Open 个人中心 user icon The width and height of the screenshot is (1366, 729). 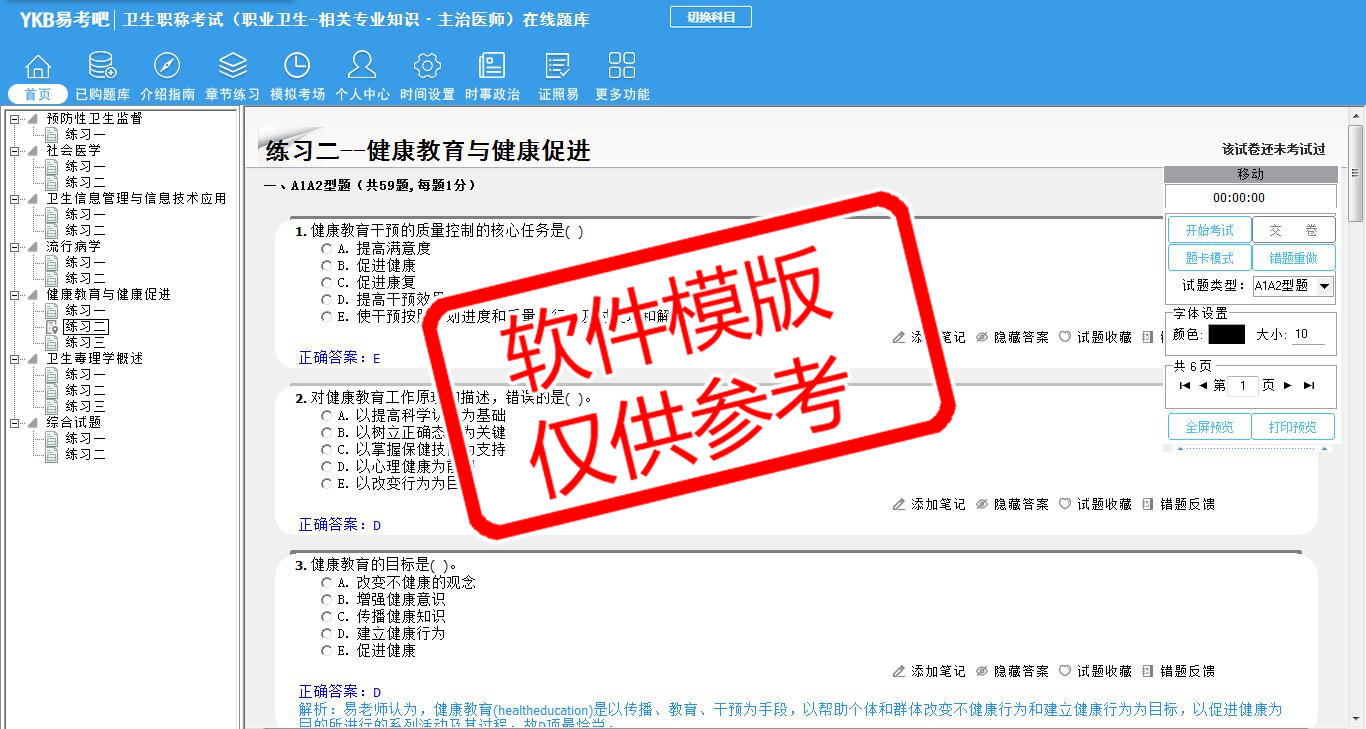coord(362,66)
